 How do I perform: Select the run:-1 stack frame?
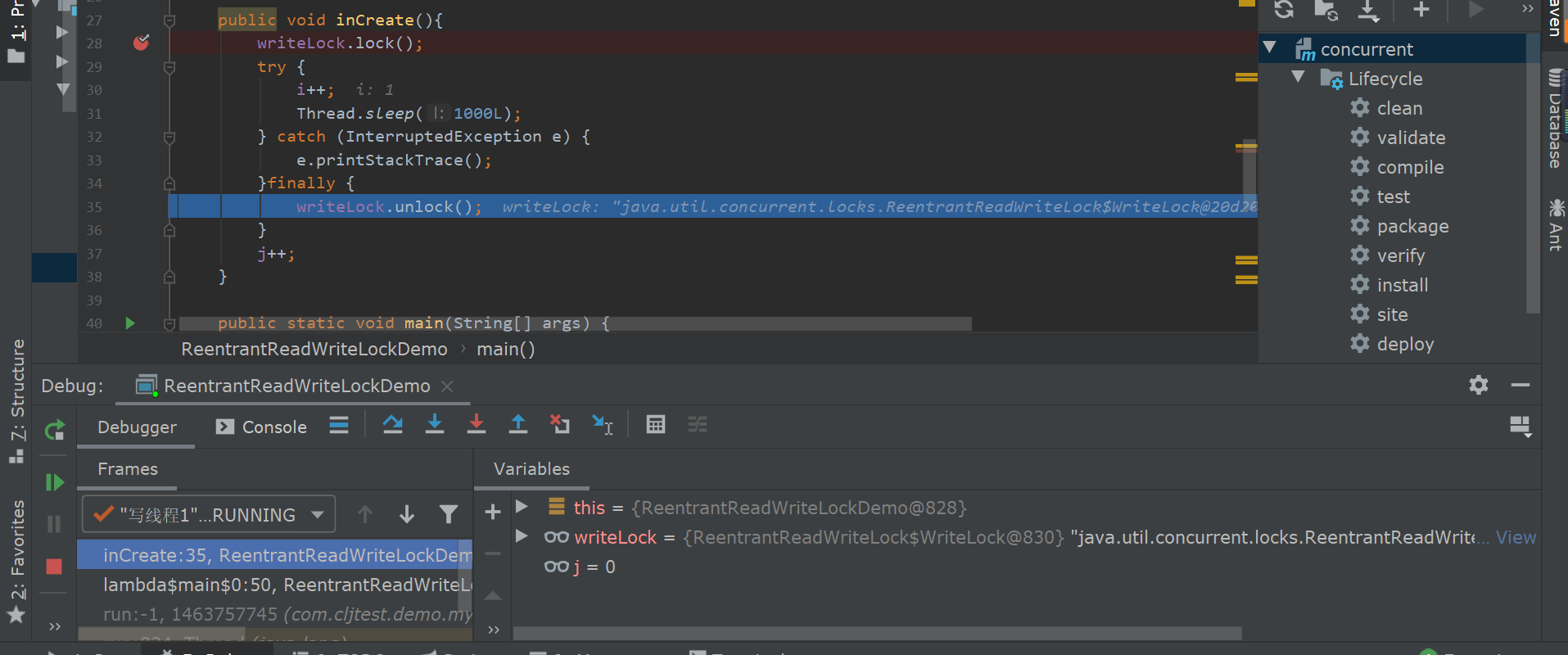tap(274, 613)
